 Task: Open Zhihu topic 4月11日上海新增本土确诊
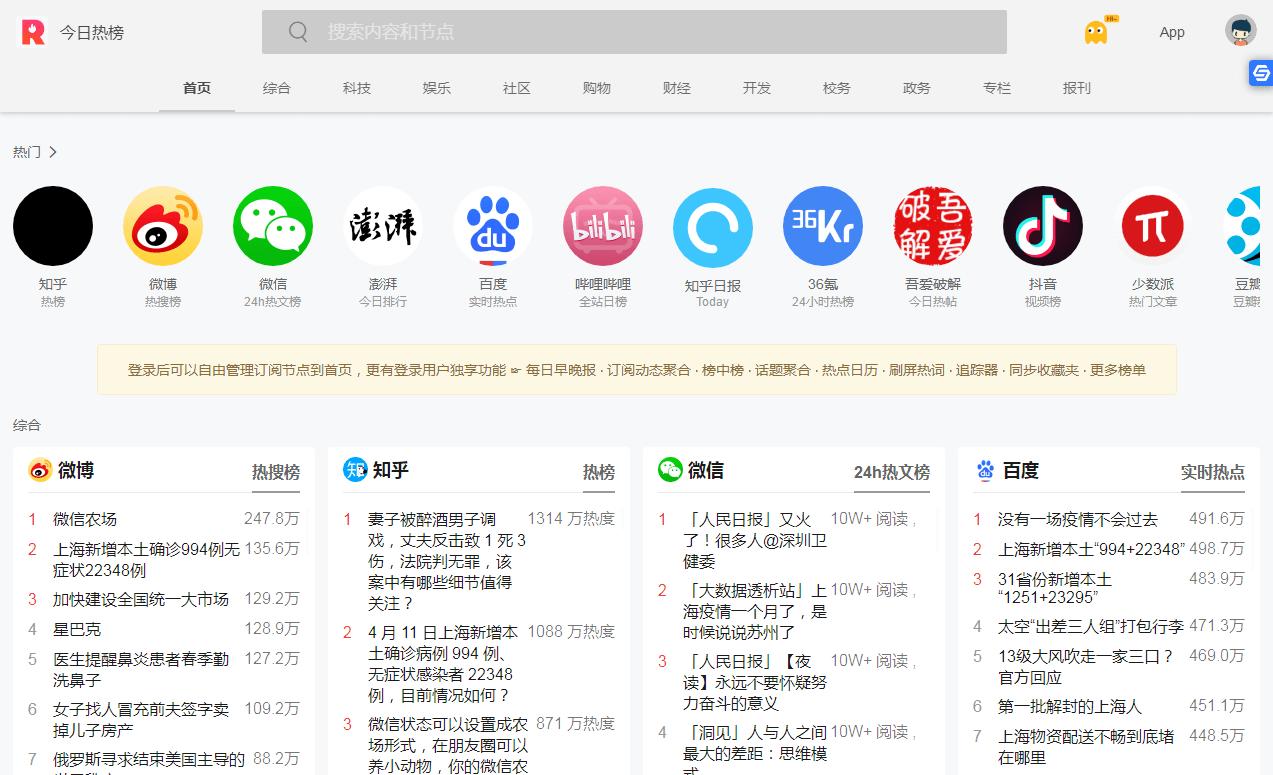click(443, 664)
